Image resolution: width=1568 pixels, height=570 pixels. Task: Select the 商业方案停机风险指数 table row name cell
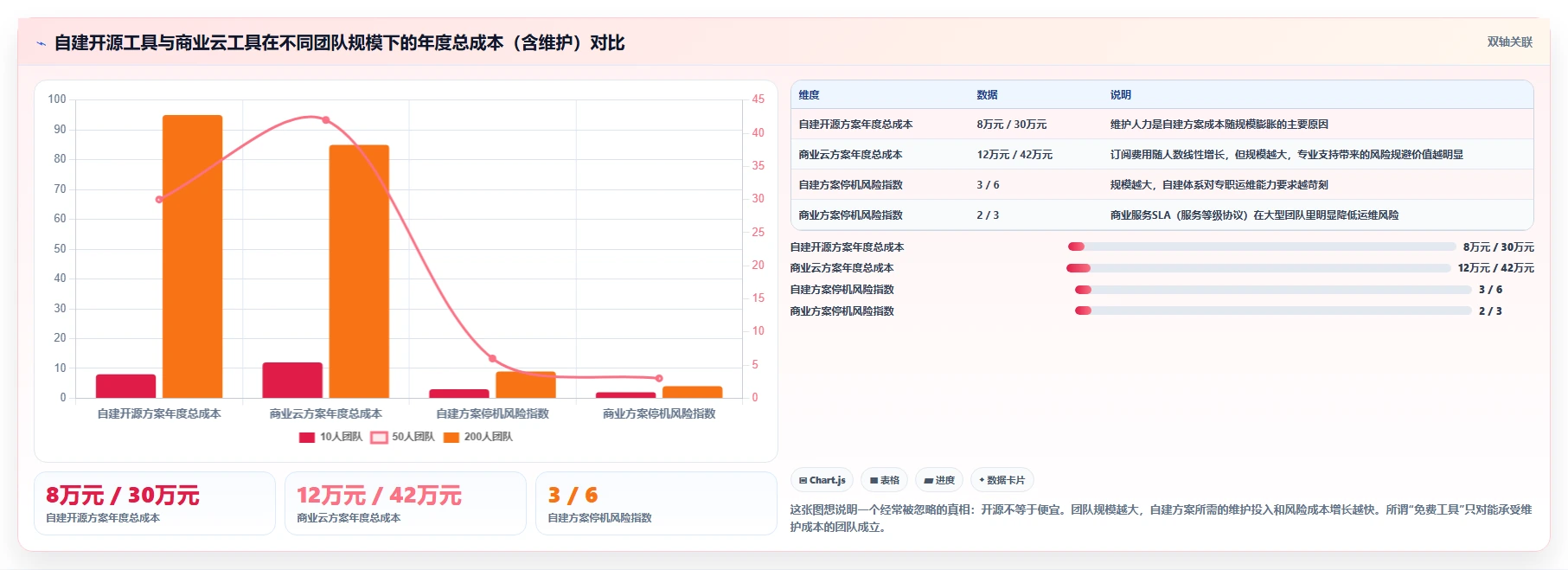pos(851,215)
